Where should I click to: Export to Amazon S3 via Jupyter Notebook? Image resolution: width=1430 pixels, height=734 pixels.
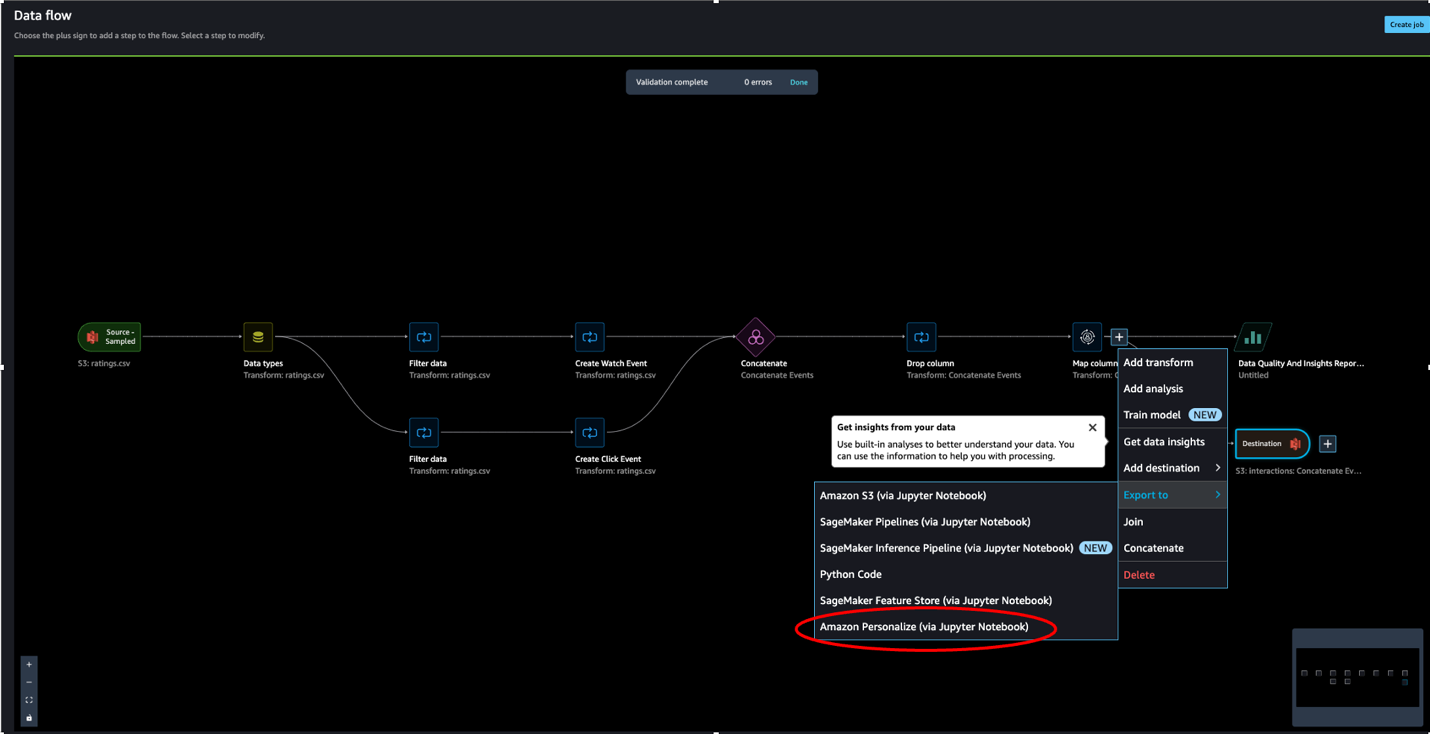pos(966,495)
